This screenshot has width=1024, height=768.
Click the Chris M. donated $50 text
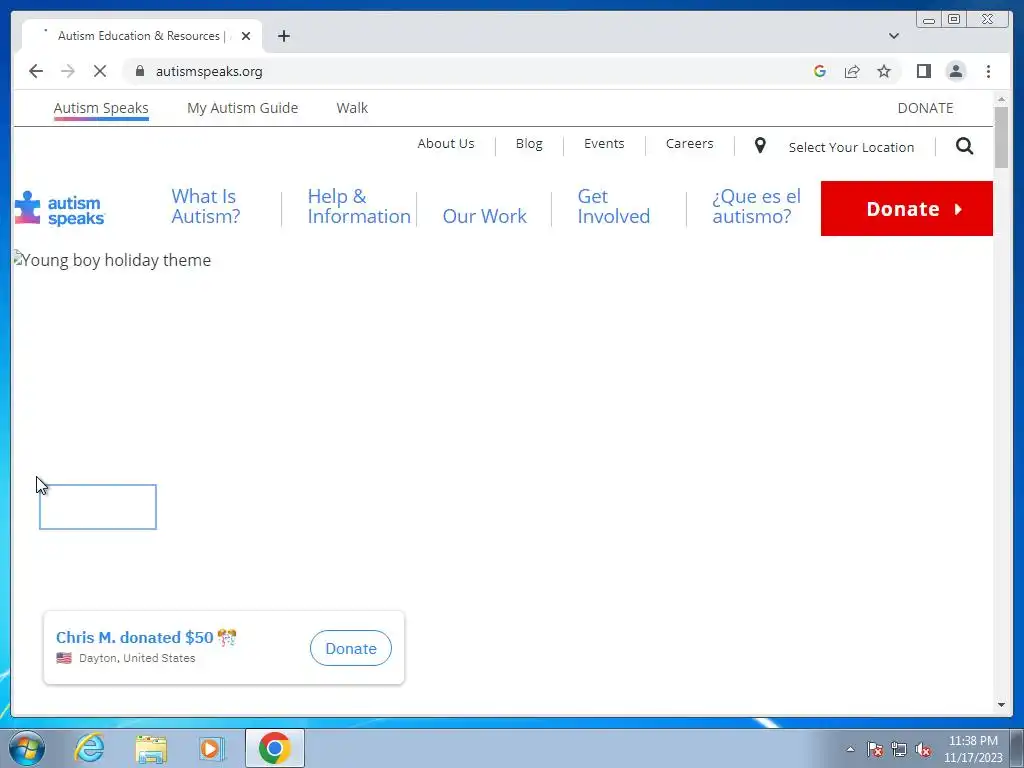point(135,637)
